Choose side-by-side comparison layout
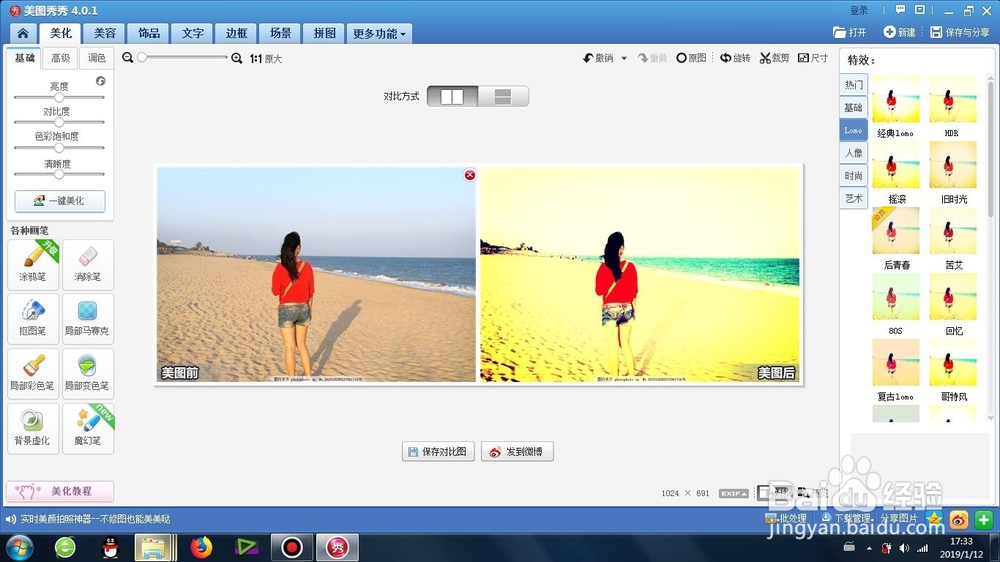The height and width of the screenshot is (562, 1000). [x=452, y=96]
